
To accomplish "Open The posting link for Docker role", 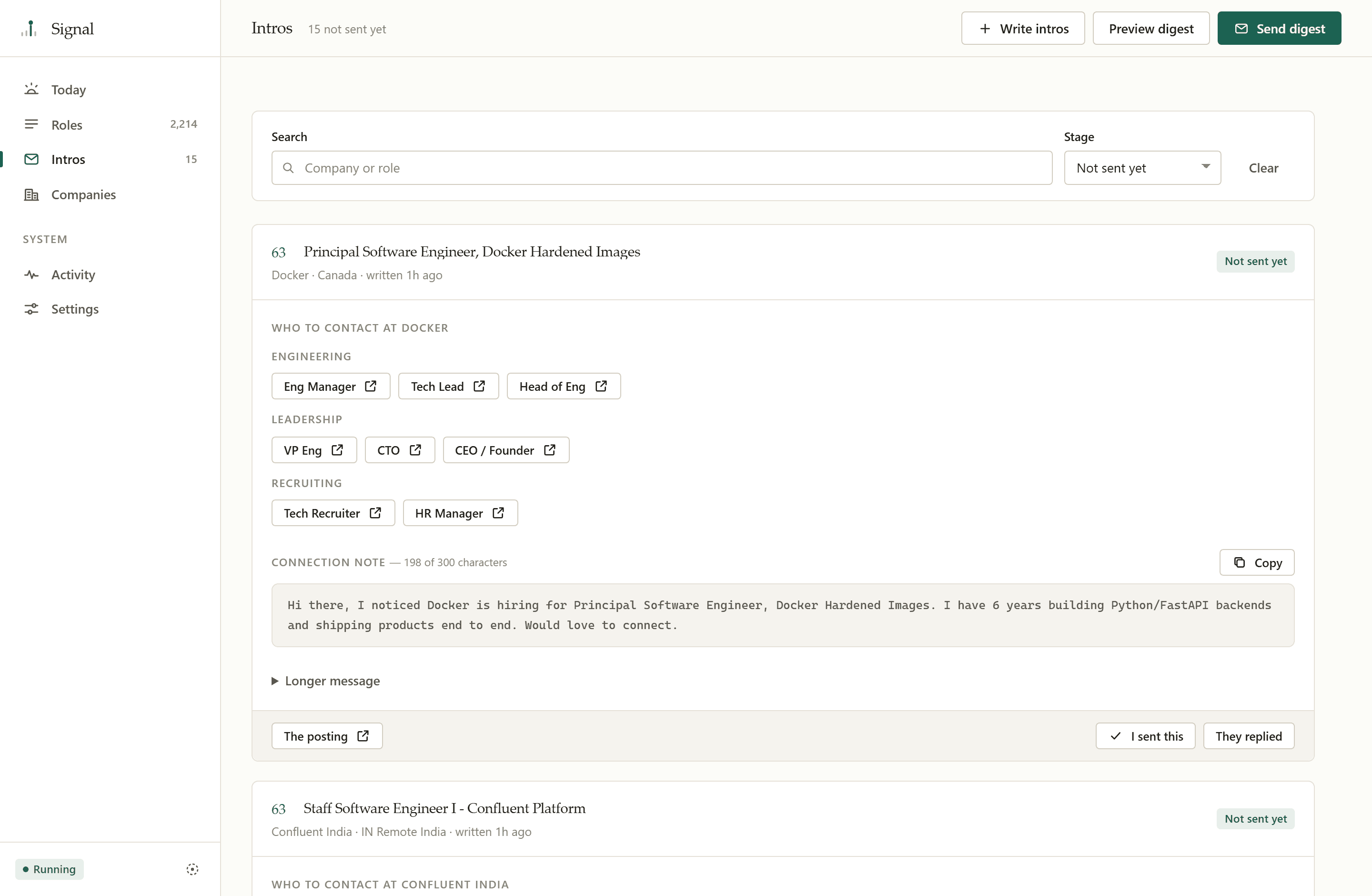I will coord(327,736).
